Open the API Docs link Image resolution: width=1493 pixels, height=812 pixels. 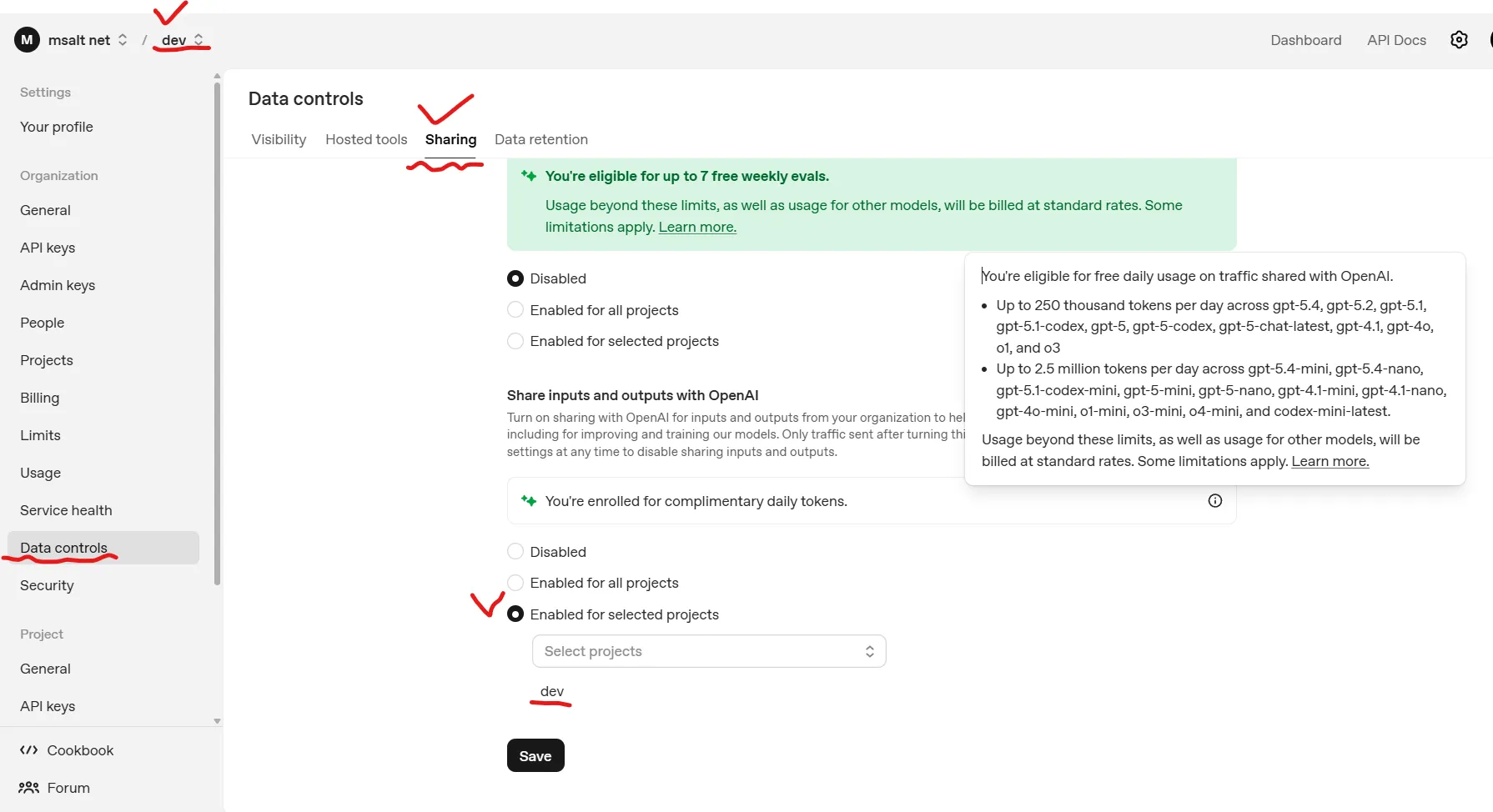coord(1396,40)
